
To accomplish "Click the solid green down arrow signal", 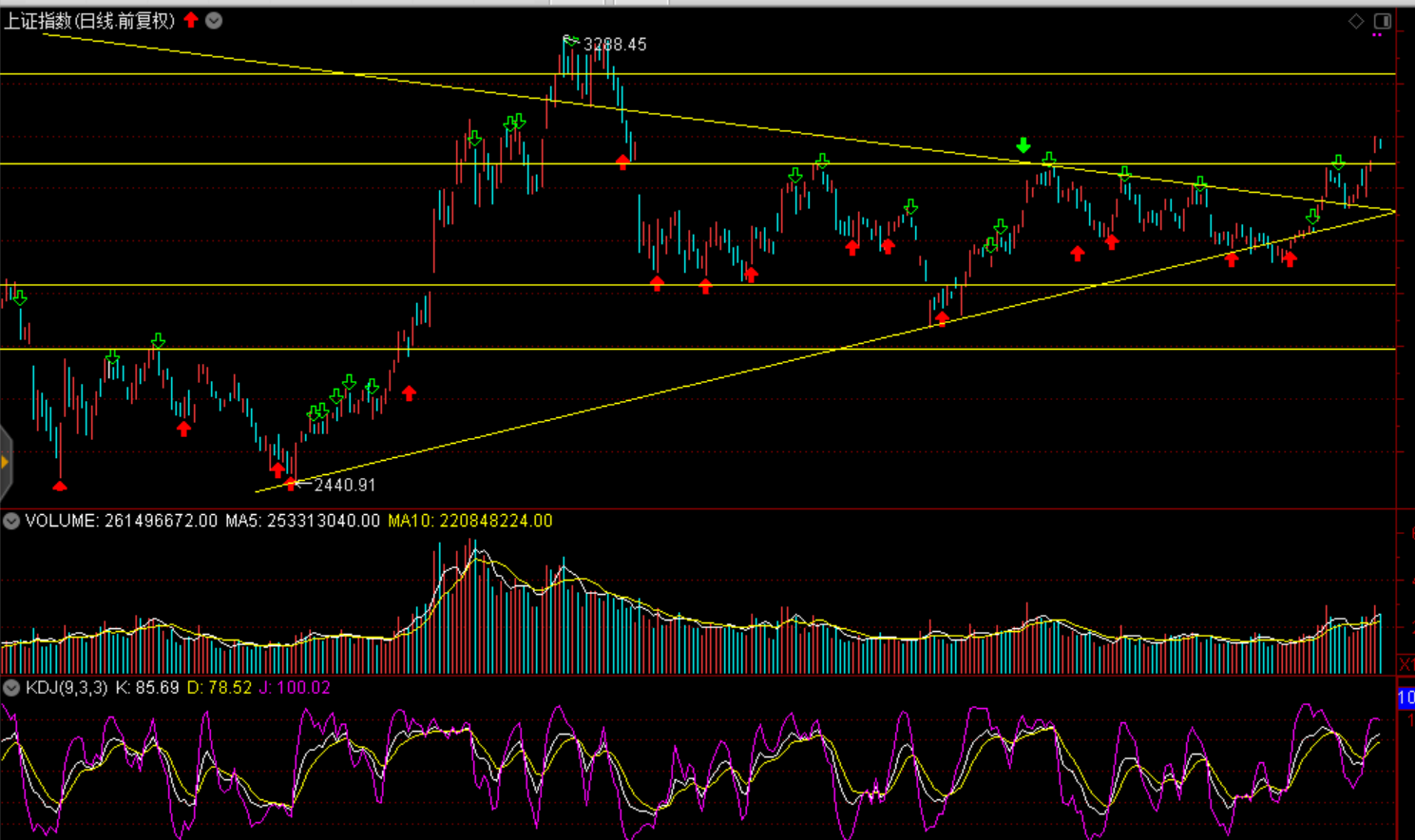I will 1023,145.
